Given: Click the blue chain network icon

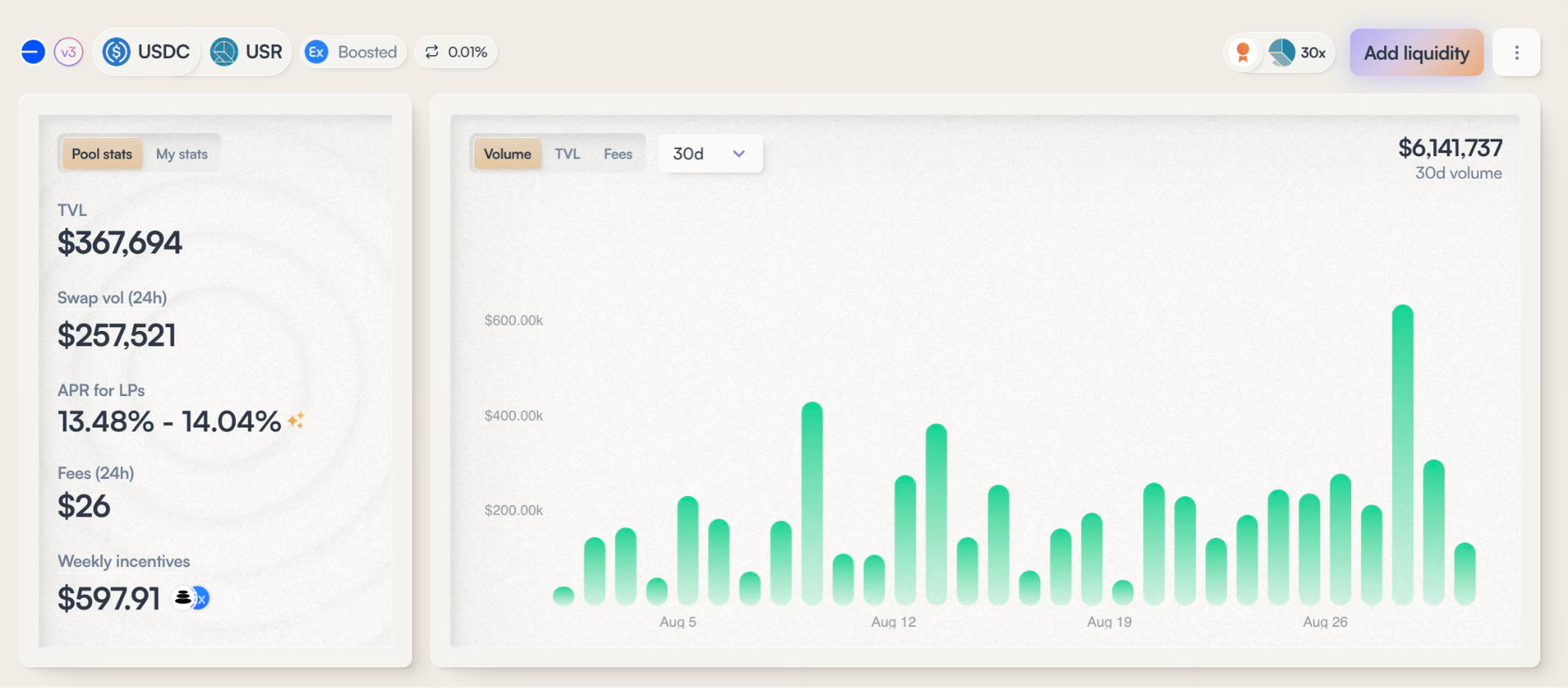Looking at the screenshot, I should [x=33, y=53].
